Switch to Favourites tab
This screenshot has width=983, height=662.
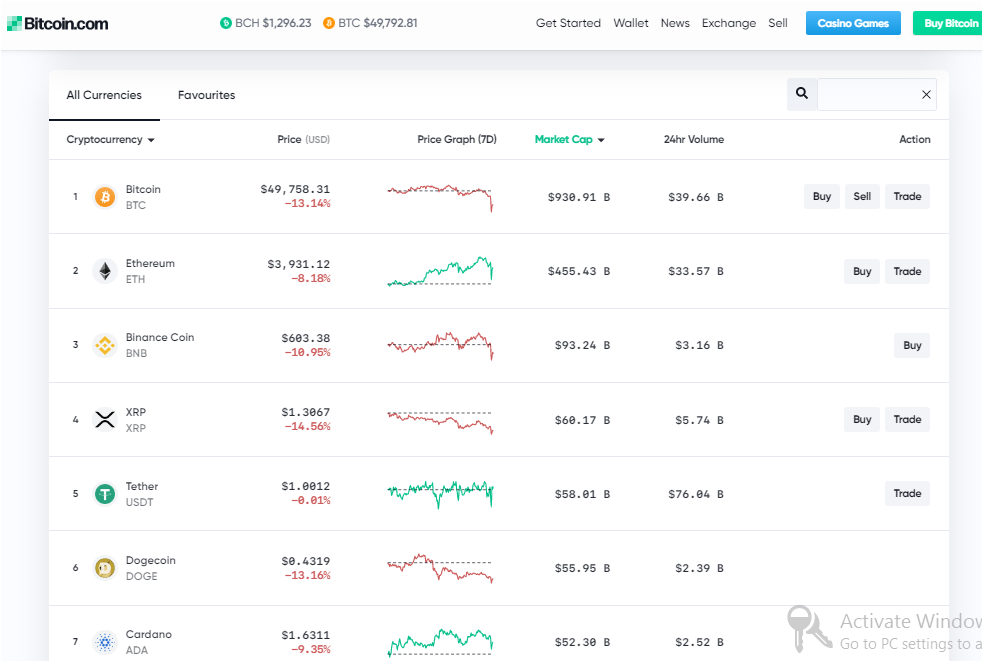pyautogui.click(x=206, y=95)
